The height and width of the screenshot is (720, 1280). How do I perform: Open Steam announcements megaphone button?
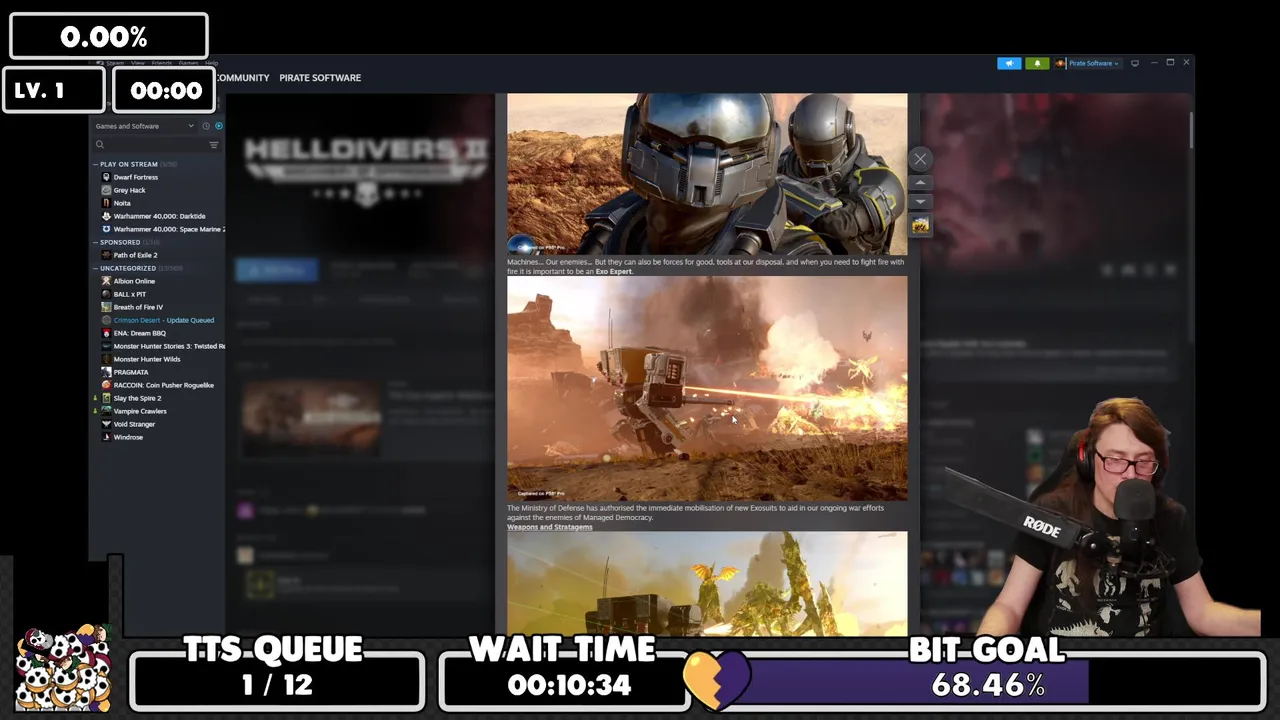tap(1009, 63)
